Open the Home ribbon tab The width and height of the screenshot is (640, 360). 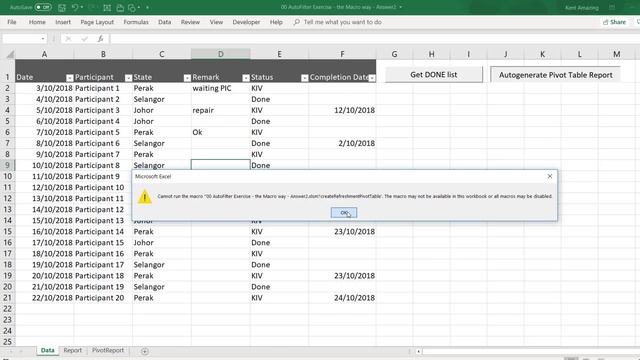pyautogui.click(x=37, y=22)
